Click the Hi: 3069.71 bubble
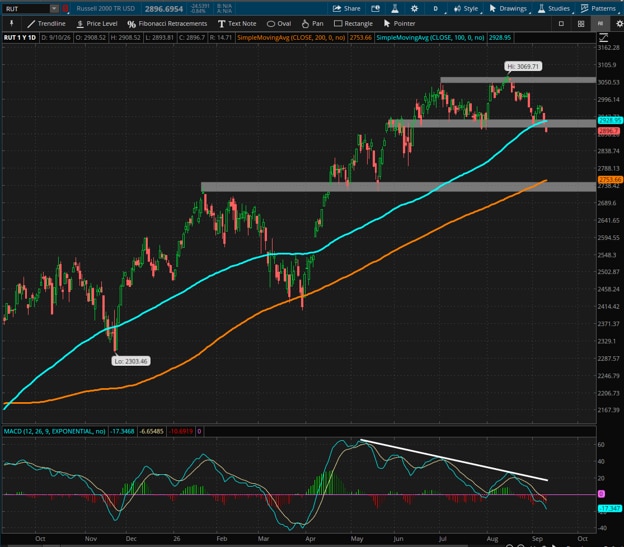The width and height of the screenshot is (624, 547). tap(523, 66)
